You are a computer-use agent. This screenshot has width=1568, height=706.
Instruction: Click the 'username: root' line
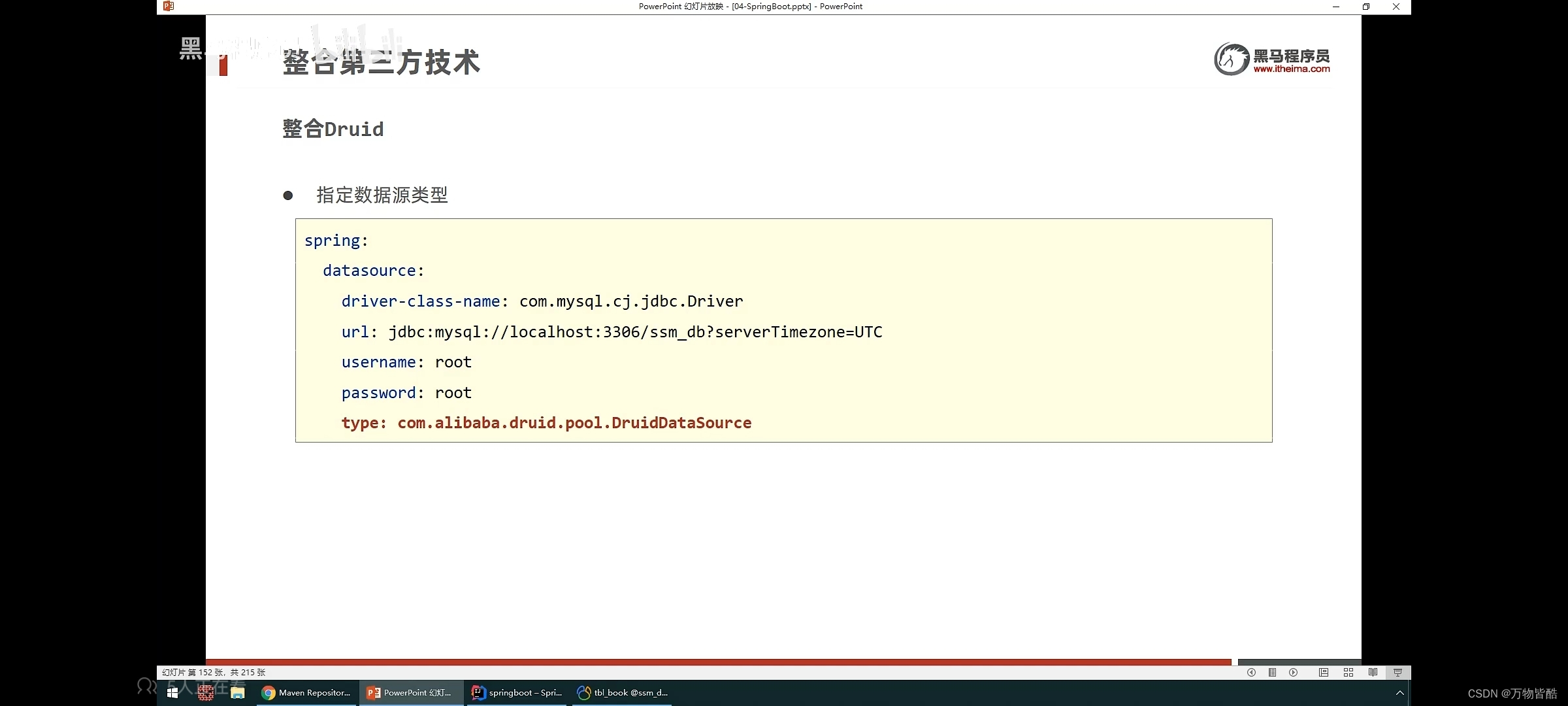point(406,362)
